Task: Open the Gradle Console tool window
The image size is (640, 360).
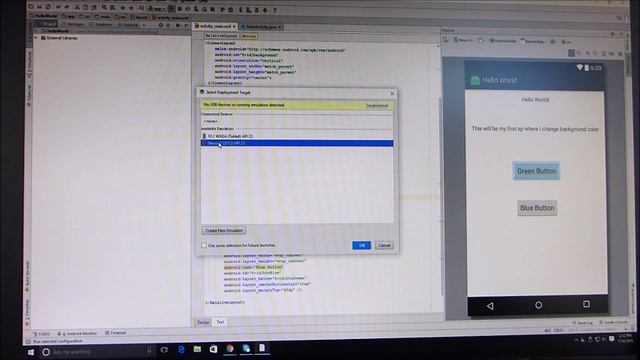Action: (x=614, y=322)
